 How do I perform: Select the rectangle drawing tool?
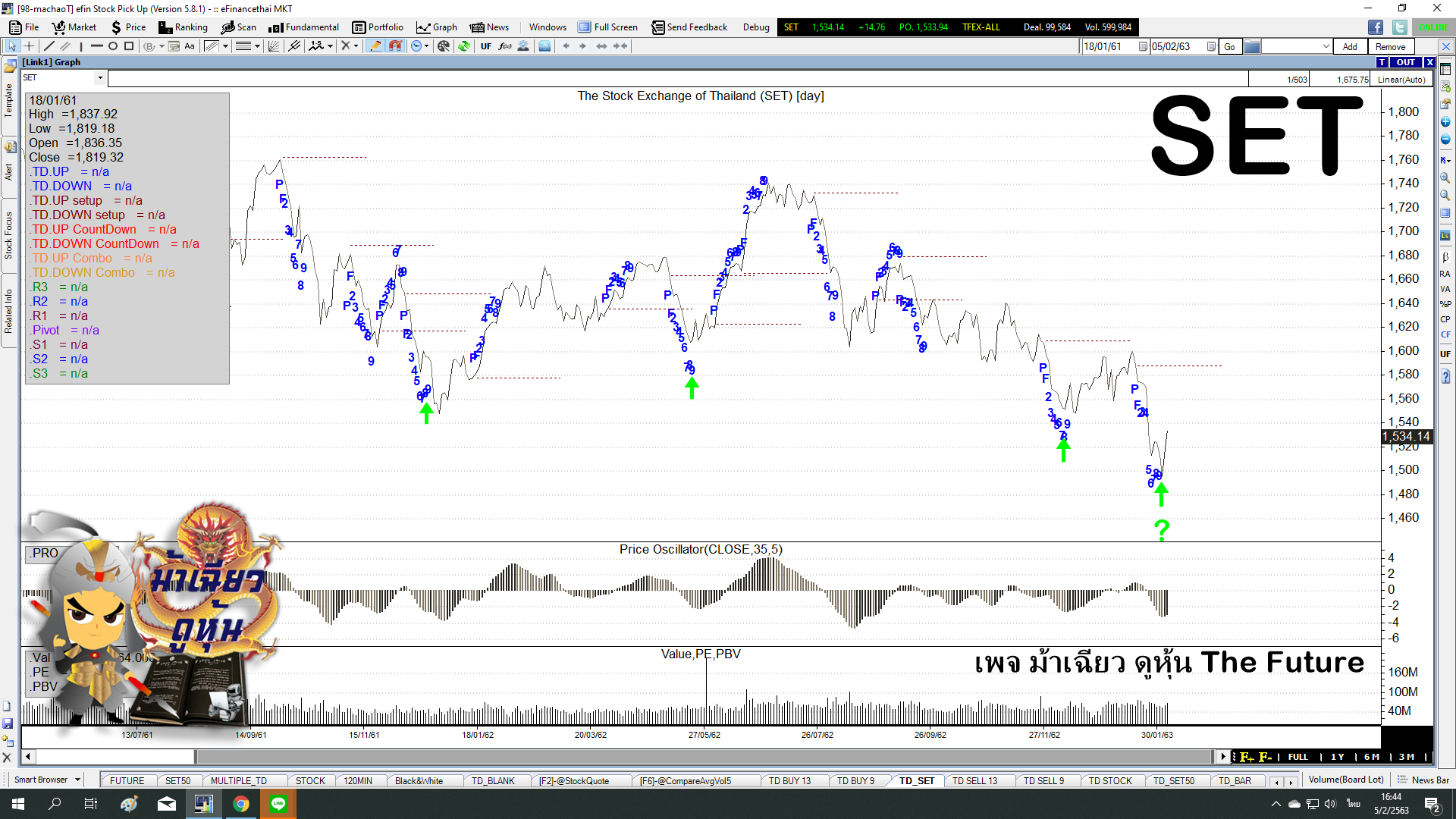129,46
